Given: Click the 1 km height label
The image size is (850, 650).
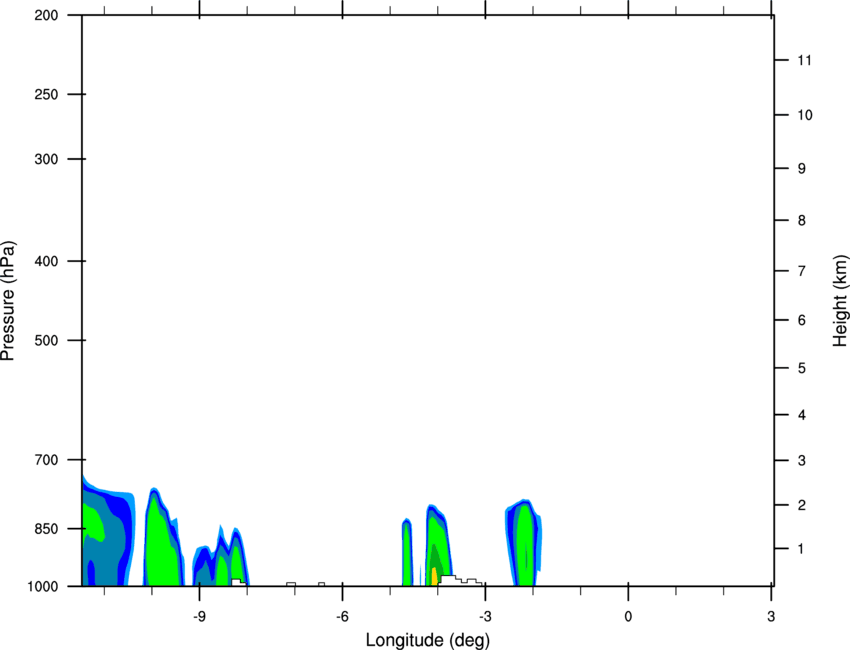Looking at the screenshot, I should [801, 549].
